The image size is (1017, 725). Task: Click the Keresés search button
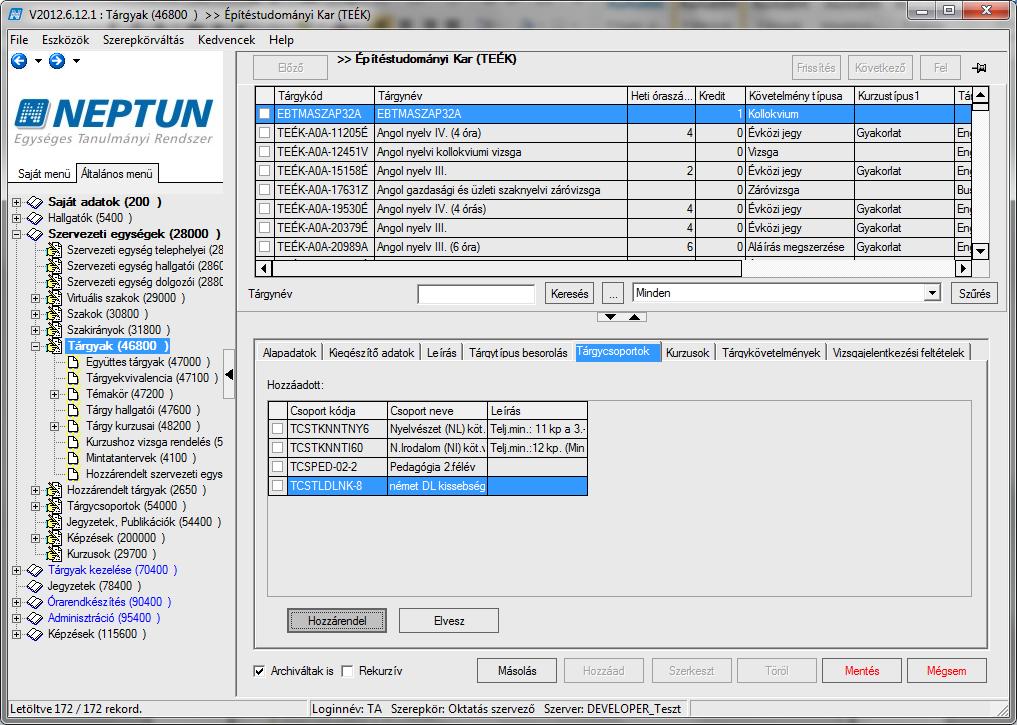(569, 294)
